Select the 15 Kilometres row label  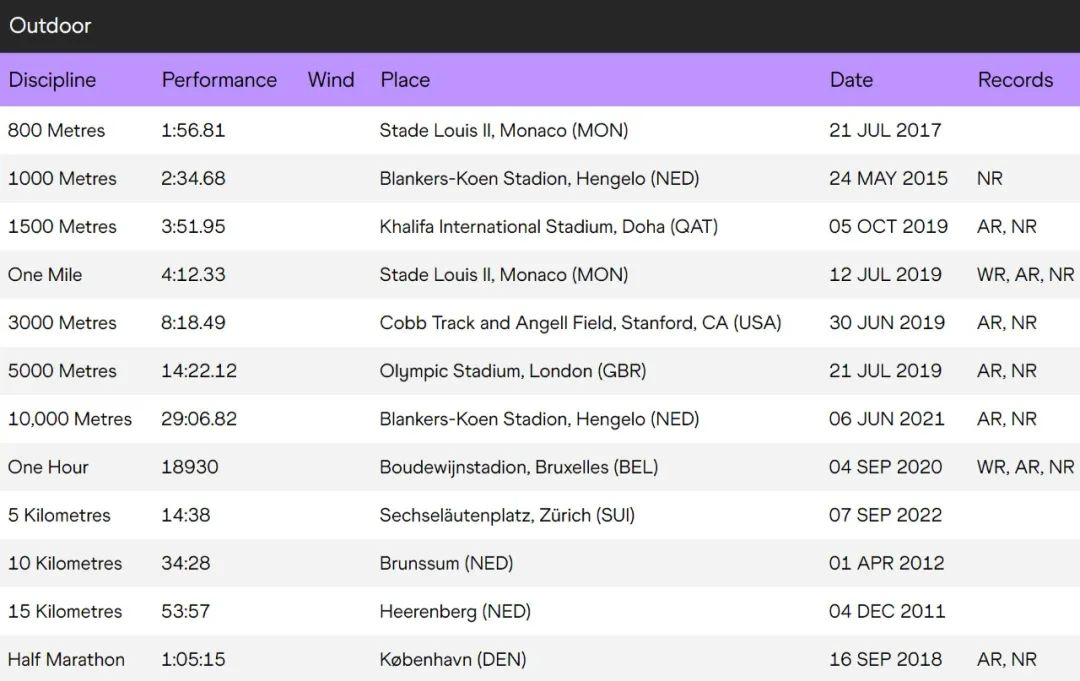65,611
